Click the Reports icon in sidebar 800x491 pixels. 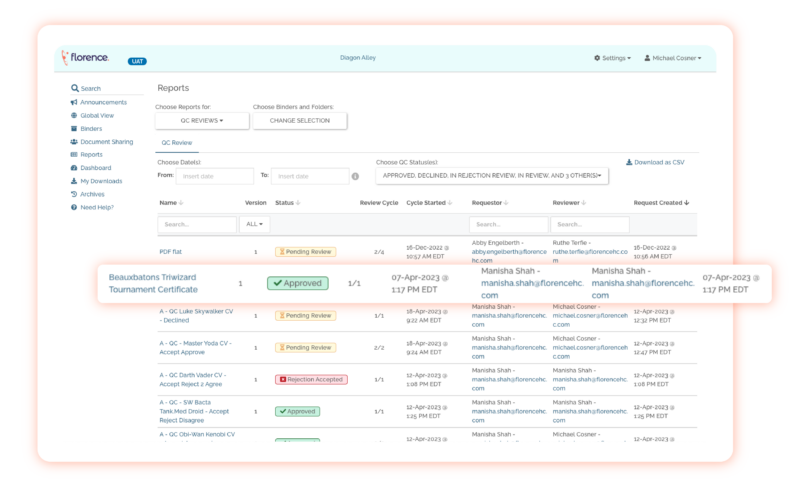point(74,155)
